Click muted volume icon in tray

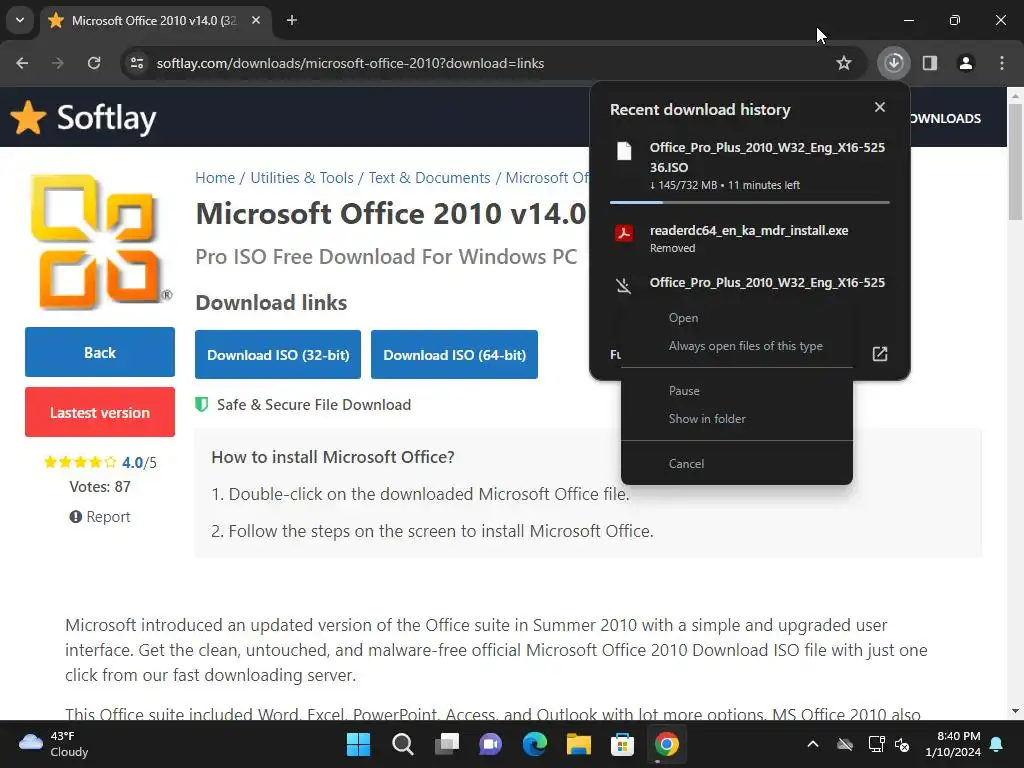click(x=903, y=744)
